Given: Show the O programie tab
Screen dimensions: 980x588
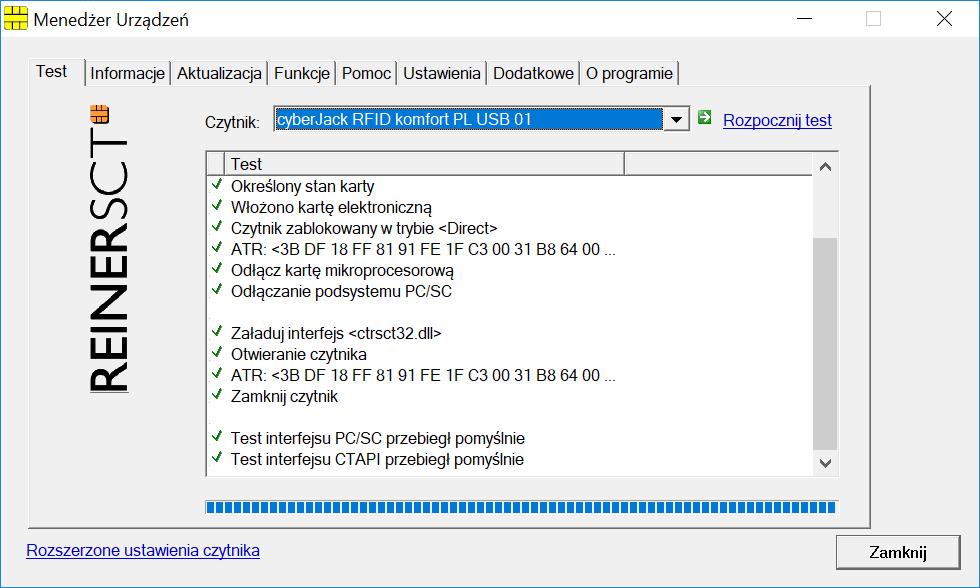Looking at the screenshot, I should tap(629, 73).
